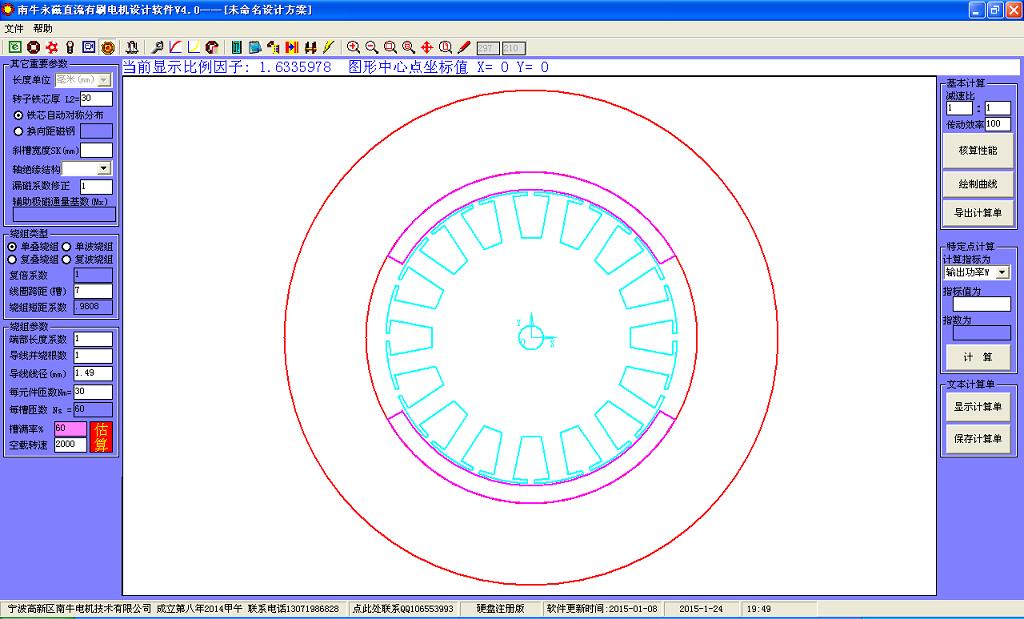Click the red curve graph icon

(x=175, y=47)
